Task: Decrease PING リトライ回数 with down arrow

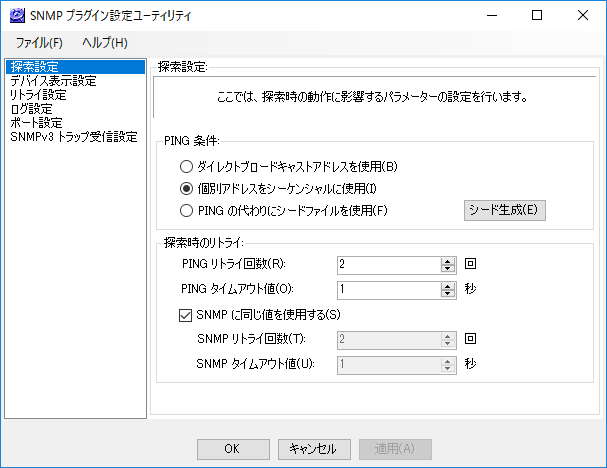Action: [448, 269]
